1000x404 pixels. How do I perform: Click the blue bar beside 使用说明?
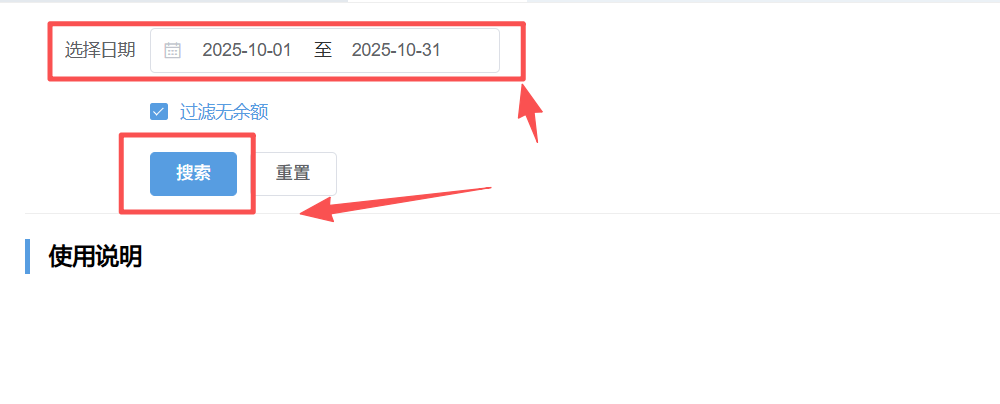click(27, 257)
